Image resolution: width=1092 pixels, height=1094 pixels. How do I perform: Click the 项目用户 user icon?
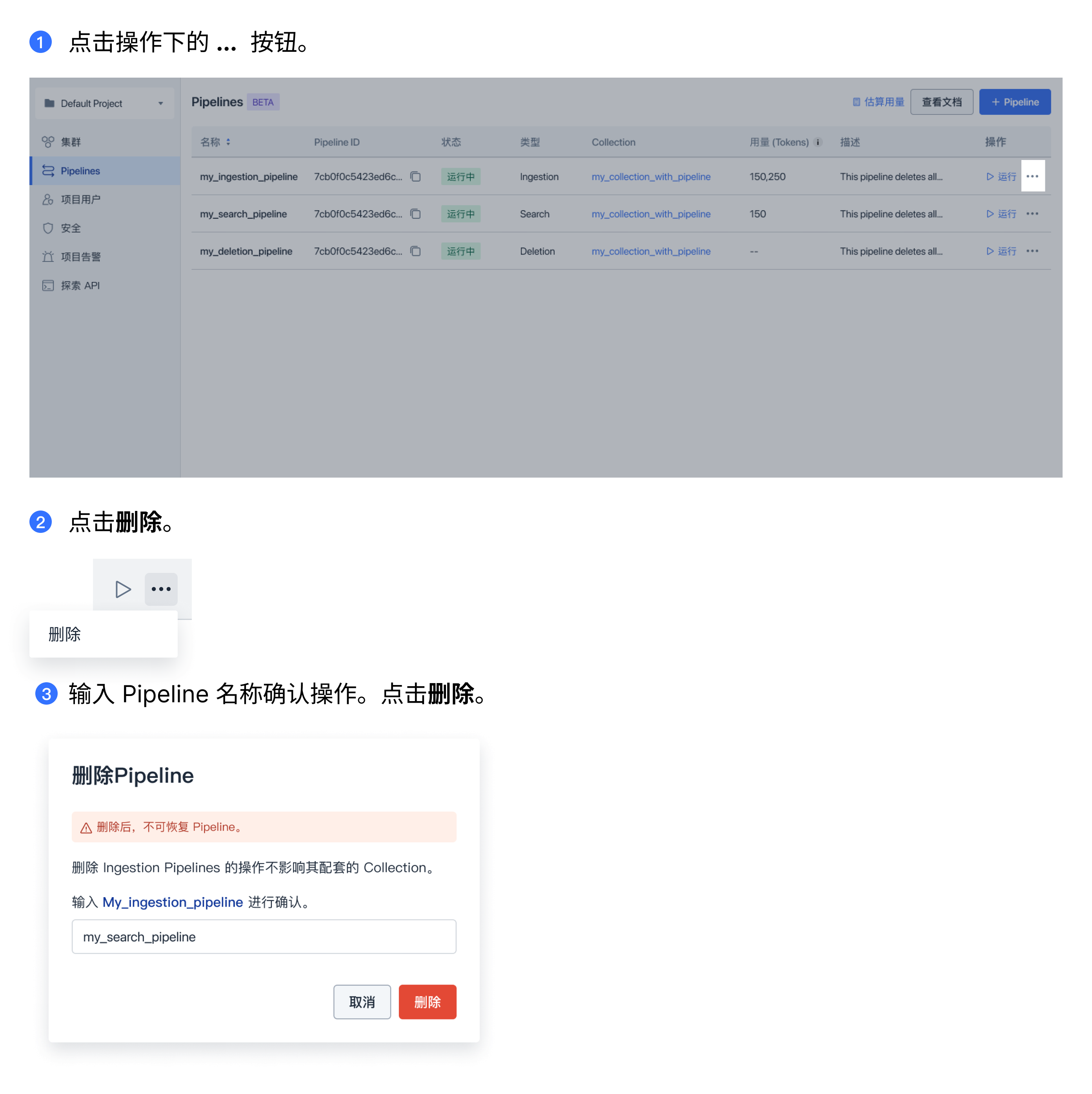(x=48, y=199)
